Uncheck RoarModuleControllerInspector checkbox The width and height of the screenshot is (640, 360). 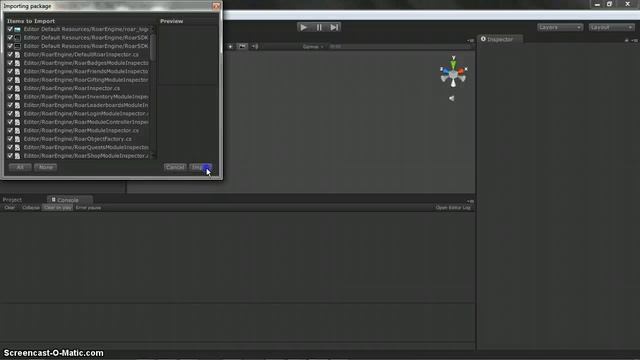point(10,122)
